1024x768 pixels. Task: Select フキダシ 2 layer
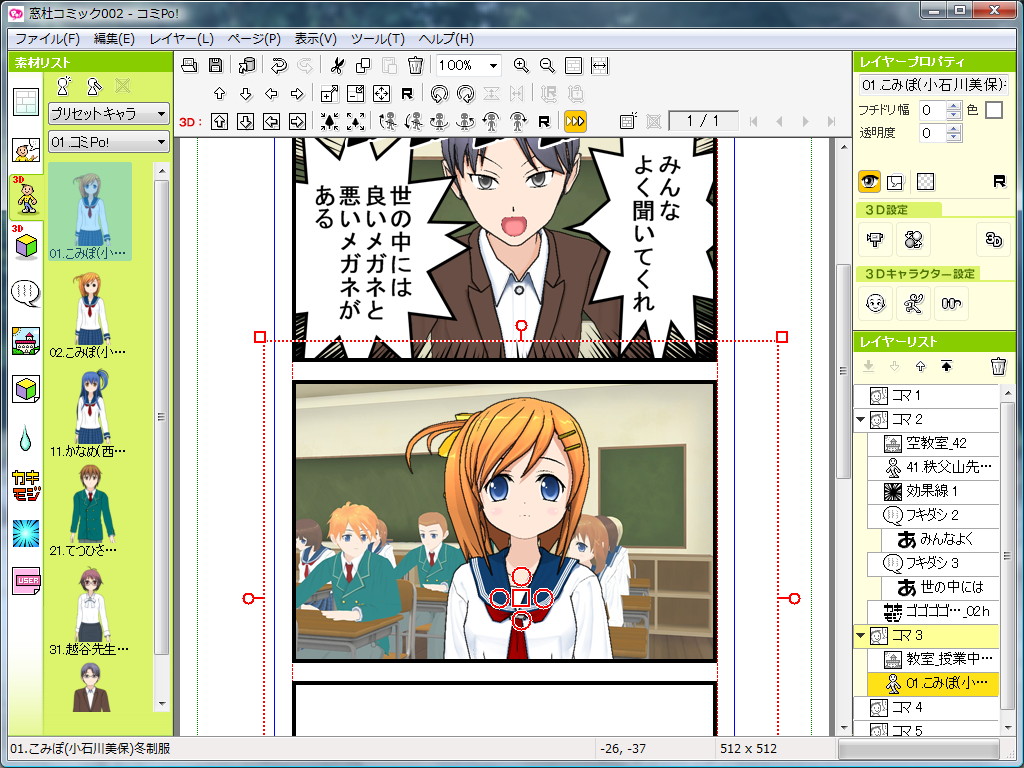933,515
